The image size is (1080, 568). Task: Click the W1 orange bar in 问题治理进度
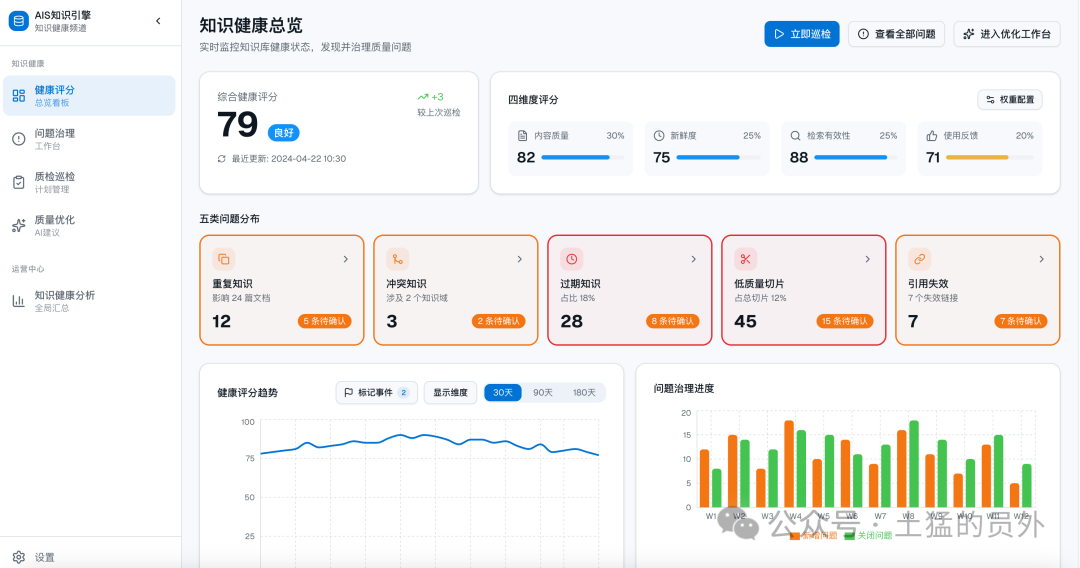point(705,478)
